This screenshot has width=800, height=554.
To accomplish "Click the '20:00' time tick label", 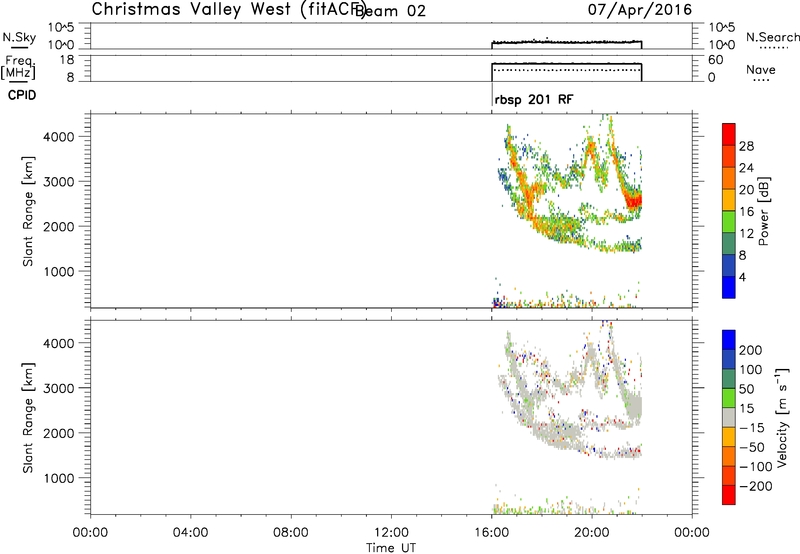I will pyautogui.click(x=591, y=533).
